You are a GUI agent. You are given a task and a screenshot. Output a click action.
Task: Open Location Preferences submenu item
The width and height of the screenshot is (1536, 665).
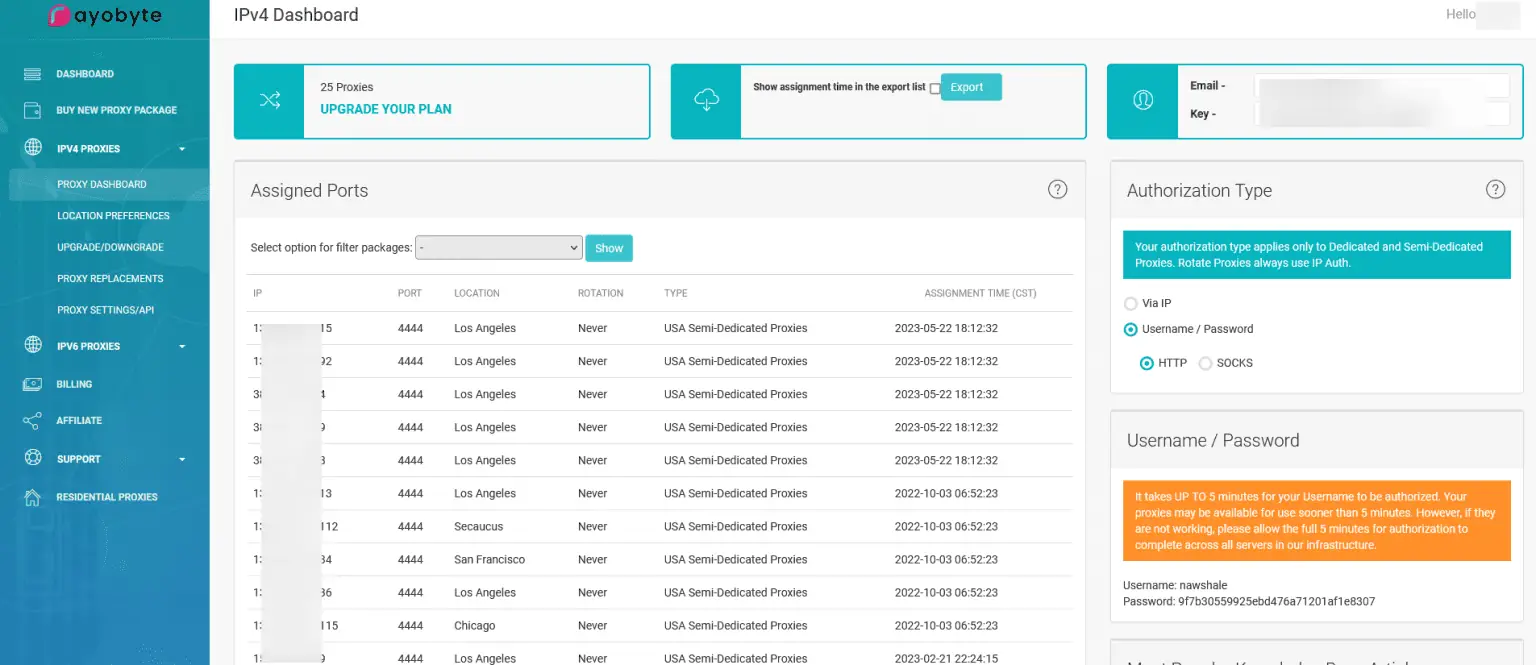113,216
